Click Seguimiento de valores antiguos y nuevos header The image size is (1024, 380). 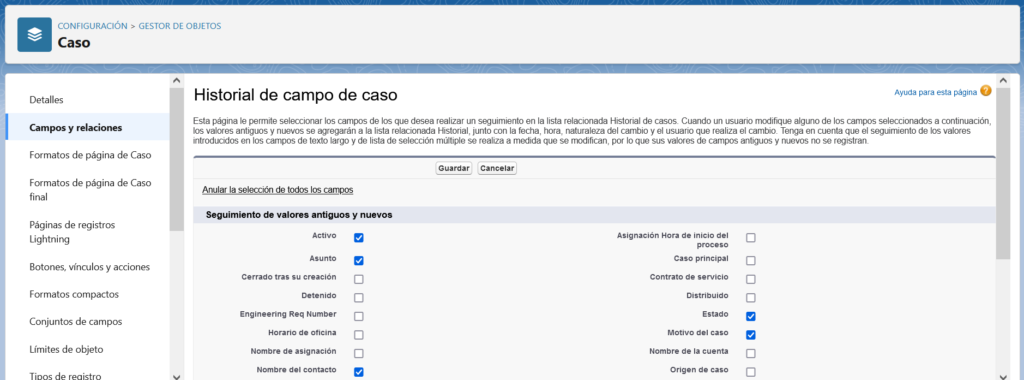(298, 215)
